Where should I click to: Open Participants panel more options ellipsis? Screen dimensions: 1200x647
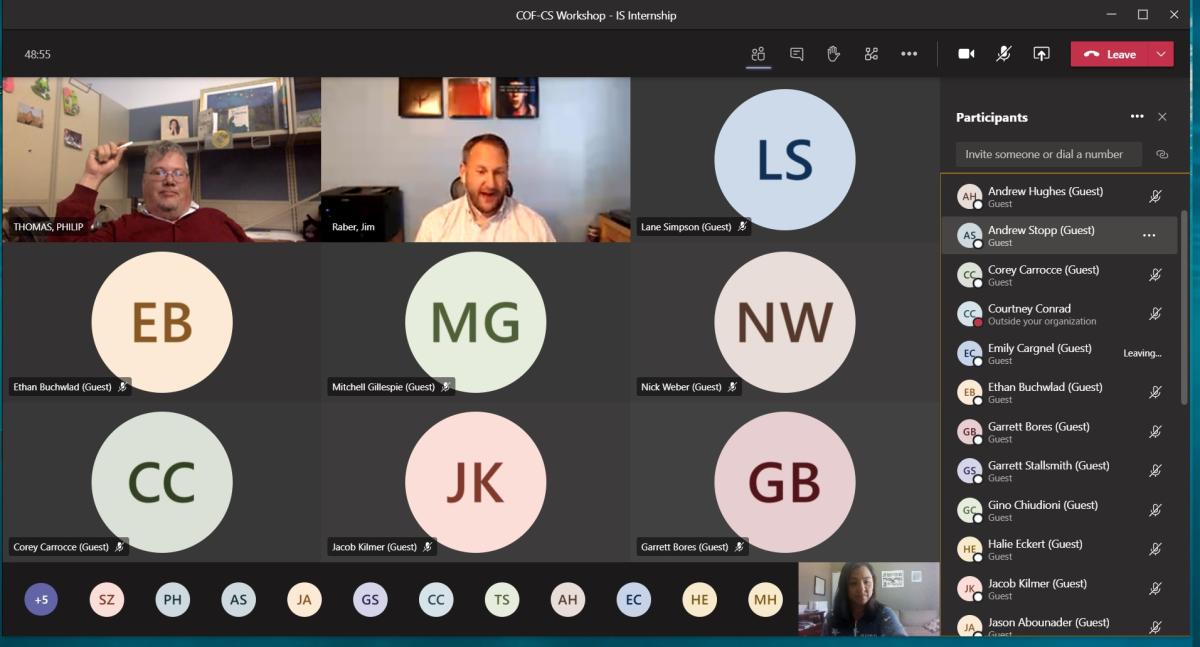1137,117
